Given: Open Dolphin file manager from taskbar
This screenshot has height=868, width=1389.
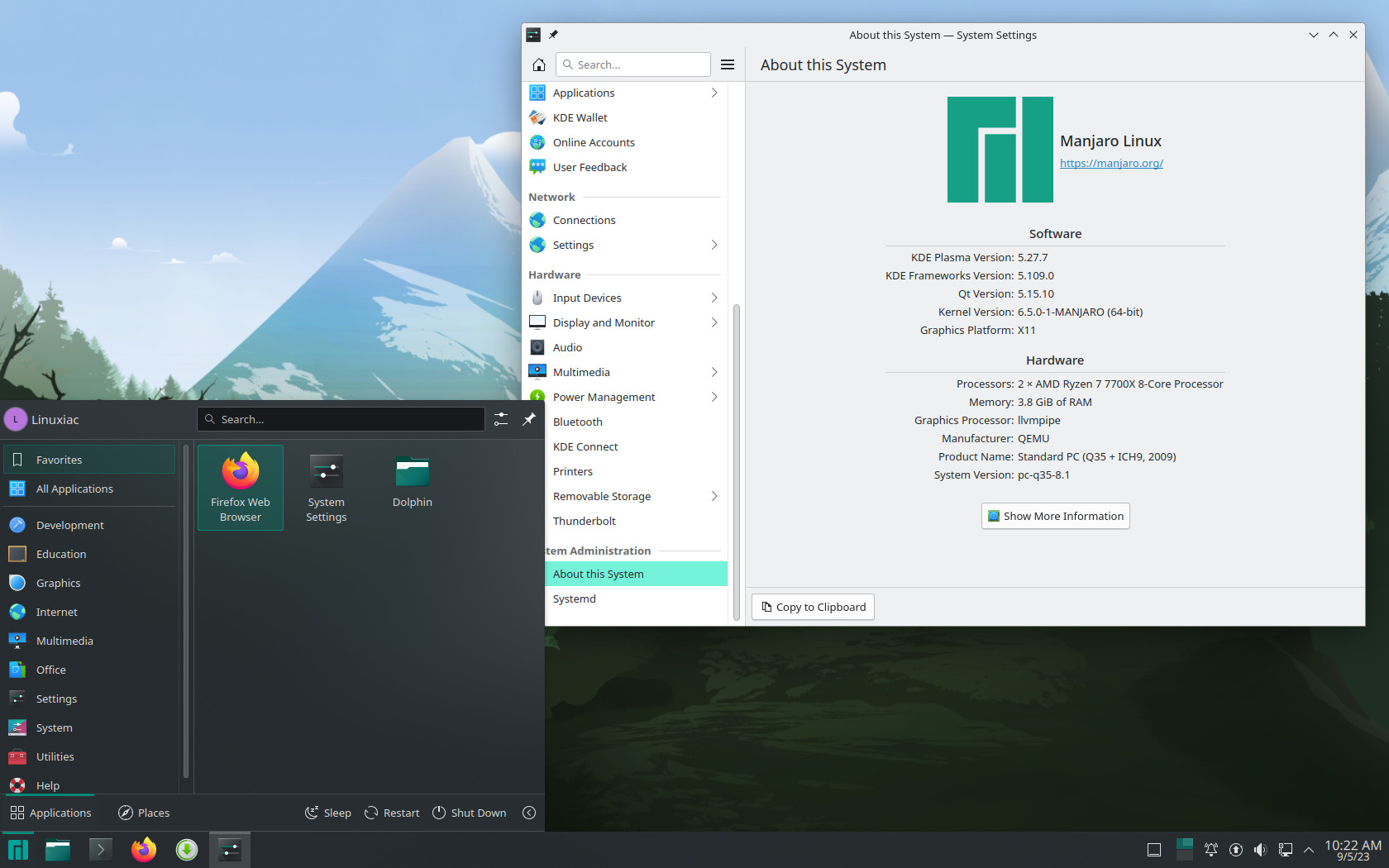Looking at the screenshot, I should click(x=58, y=850).
